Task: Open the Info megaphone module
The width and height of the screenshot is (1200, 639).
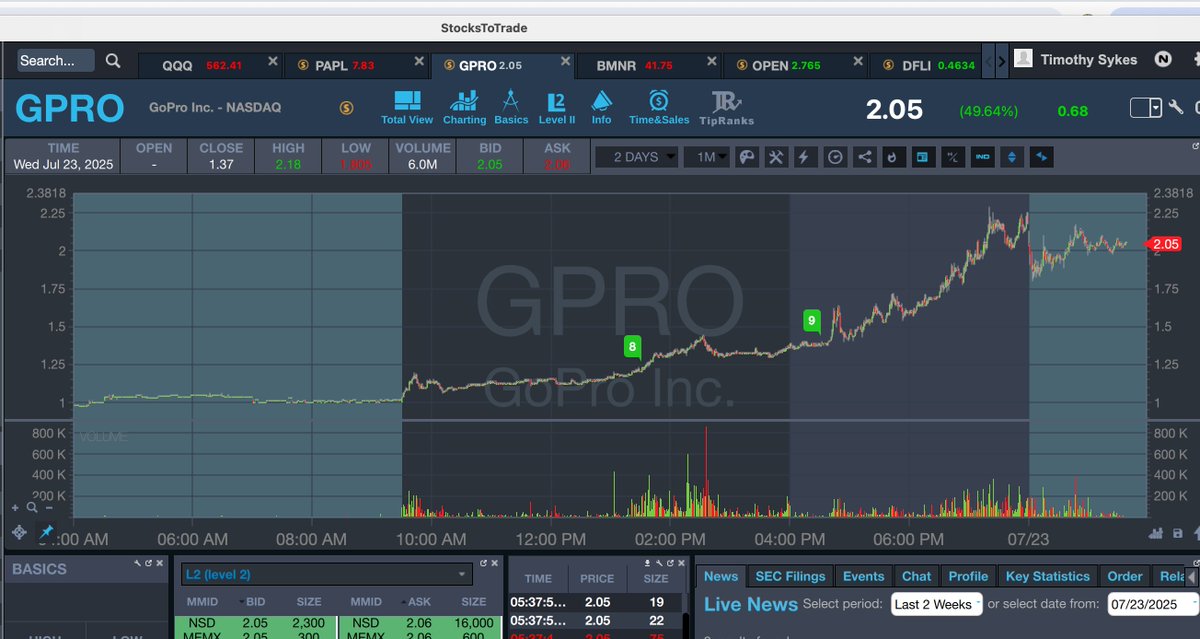Action: (x=602, y=107)
